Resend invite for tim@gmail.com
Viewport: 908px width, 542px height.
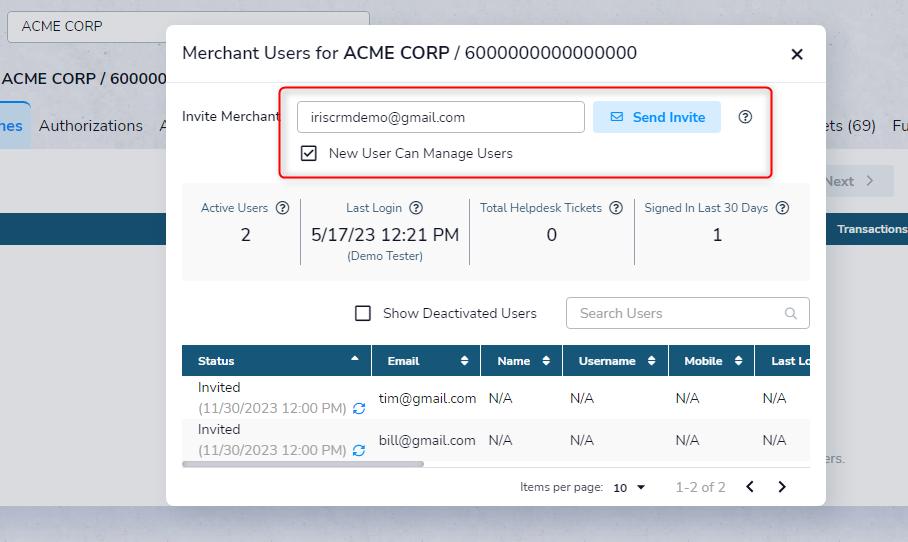coord(359,408)
